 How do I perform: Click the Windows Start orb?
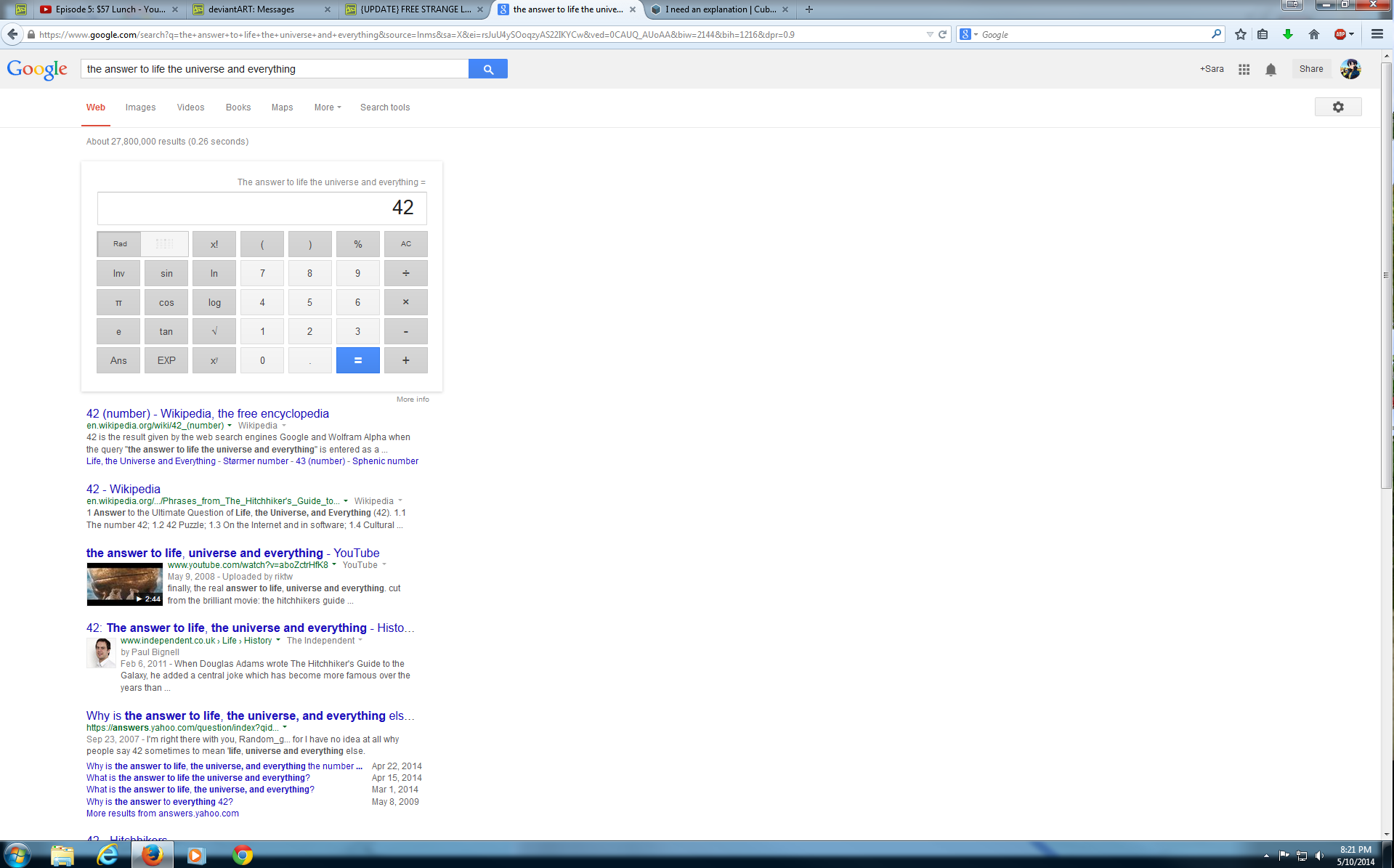pyautogui.click(x=16, y=855)
